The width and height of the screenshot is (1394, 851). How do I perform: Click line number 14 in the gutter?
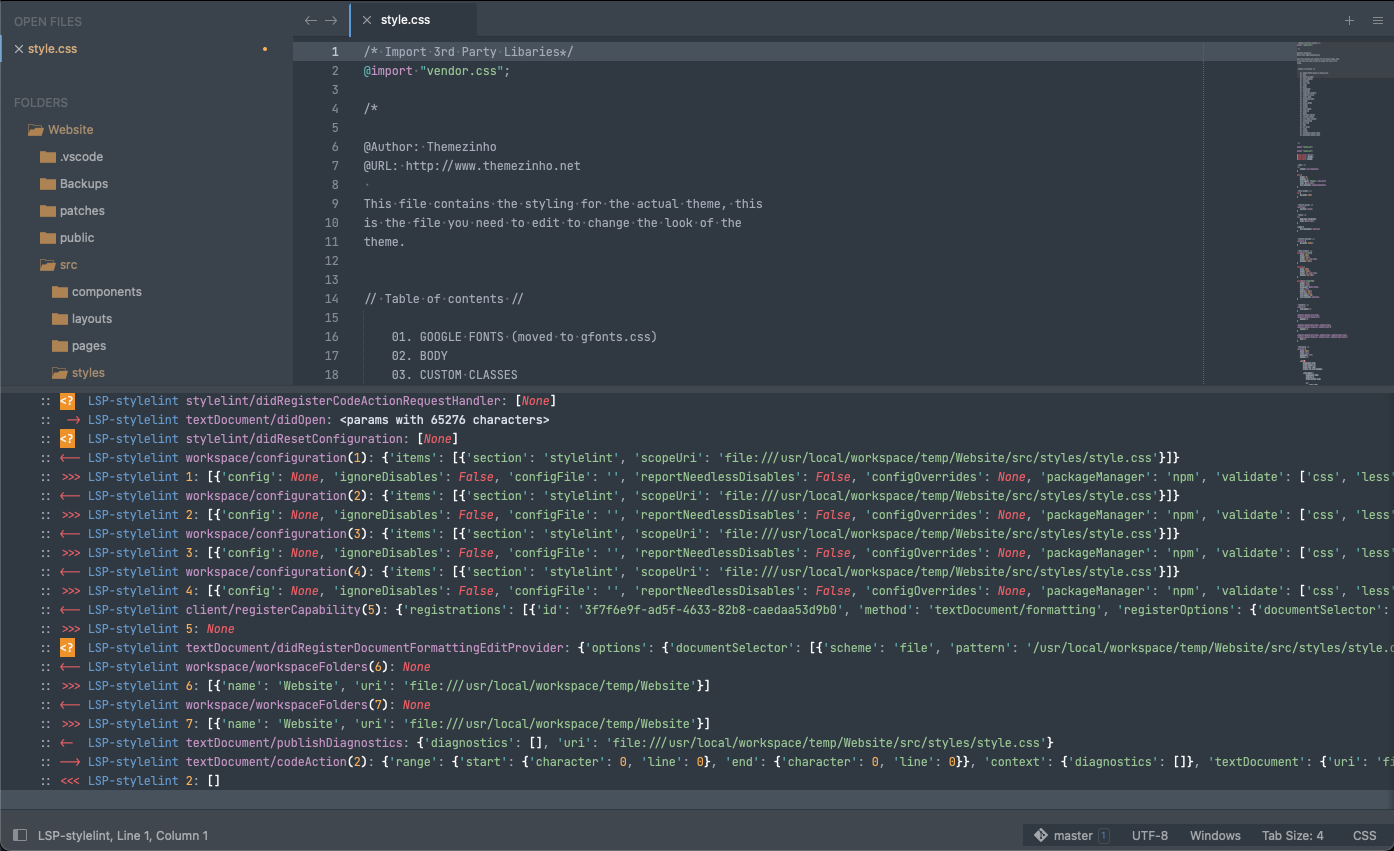(x=332, y=299)
